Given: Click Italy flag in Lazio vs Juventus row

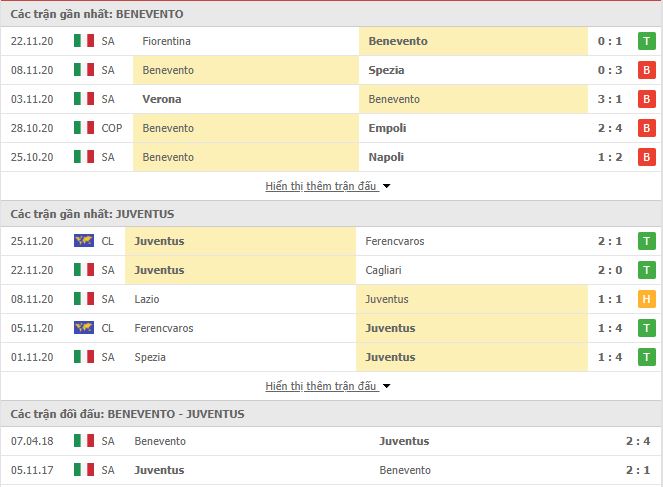Looking at the screenshot, I should (x=84, y=299).
